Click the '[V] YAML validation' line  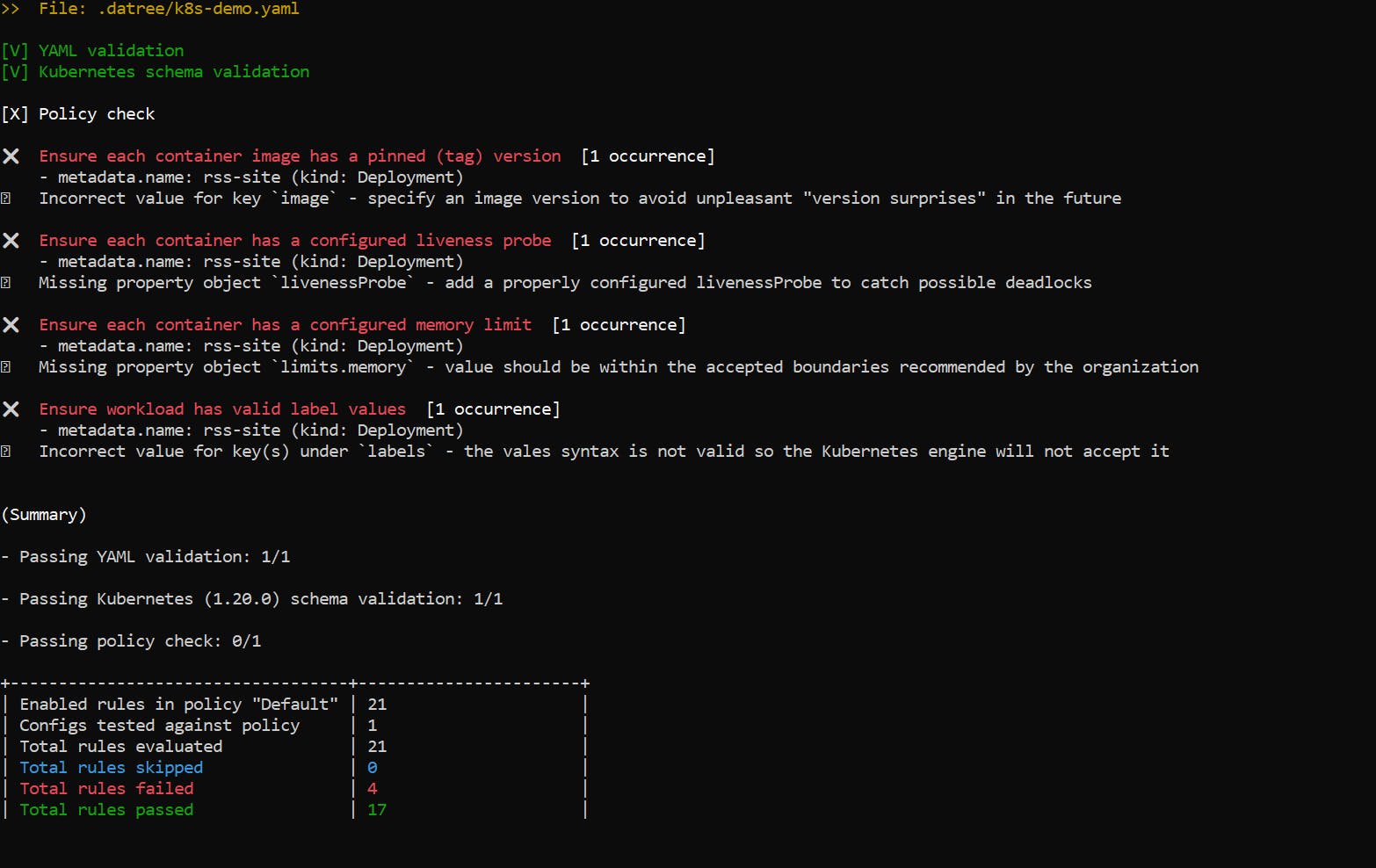(92, 51)
